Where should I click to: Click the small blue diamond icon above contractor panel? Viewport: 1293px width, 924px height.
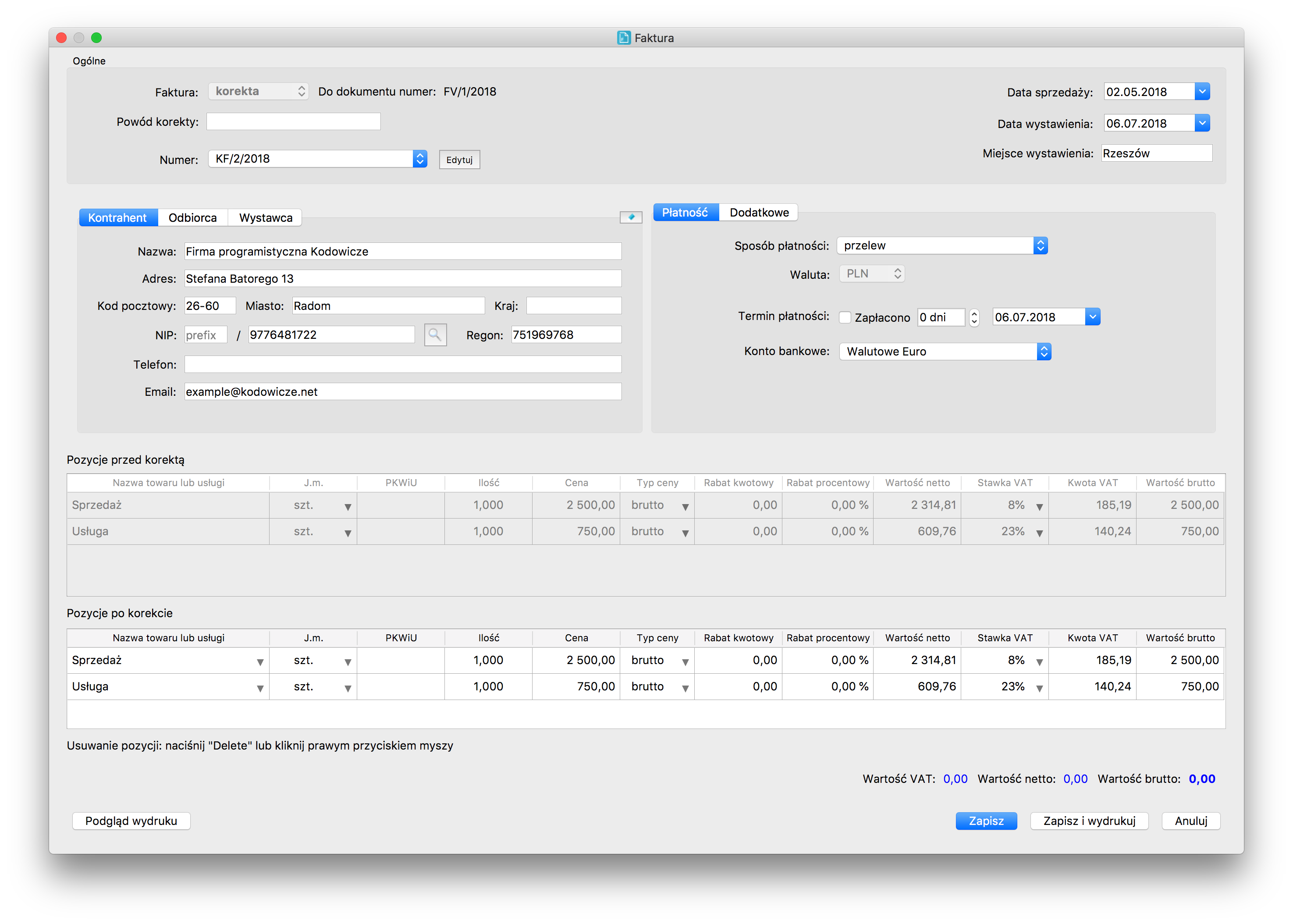(x=631, y=217)
